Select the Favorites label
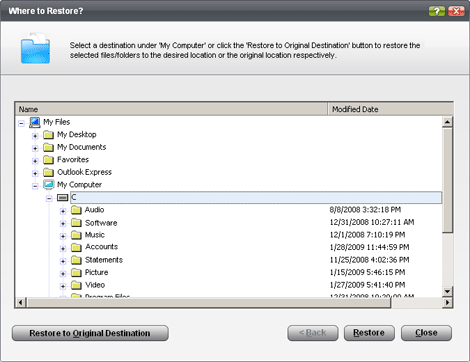The height and width of the screenshot is (362, 470). coord(73,160)
